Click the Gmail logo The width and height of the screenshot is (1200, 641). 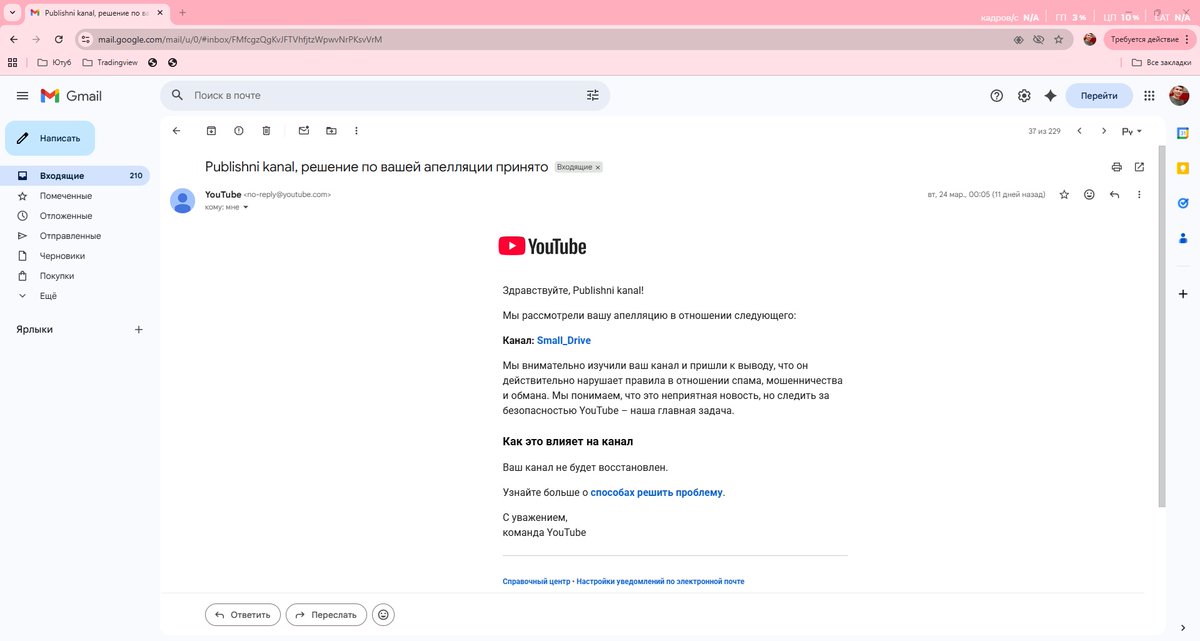[71, 96]
